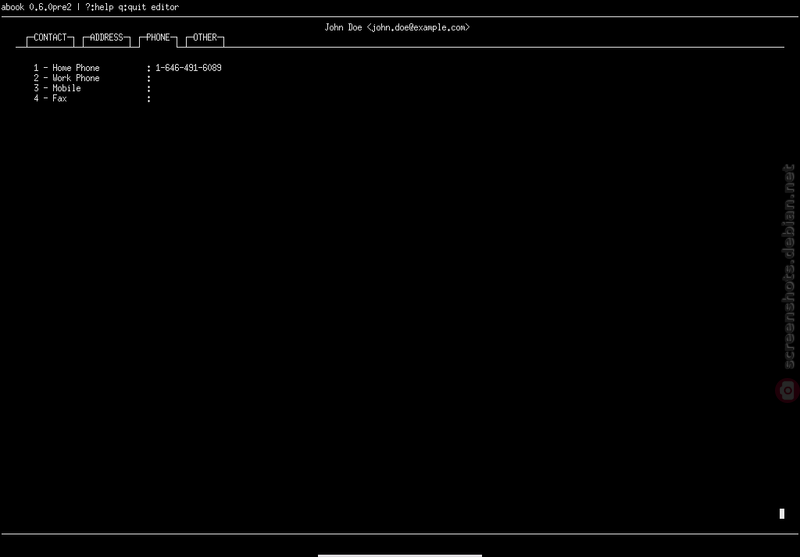
Task: Pick the Fax field row
Action: [x=92, y=98]
